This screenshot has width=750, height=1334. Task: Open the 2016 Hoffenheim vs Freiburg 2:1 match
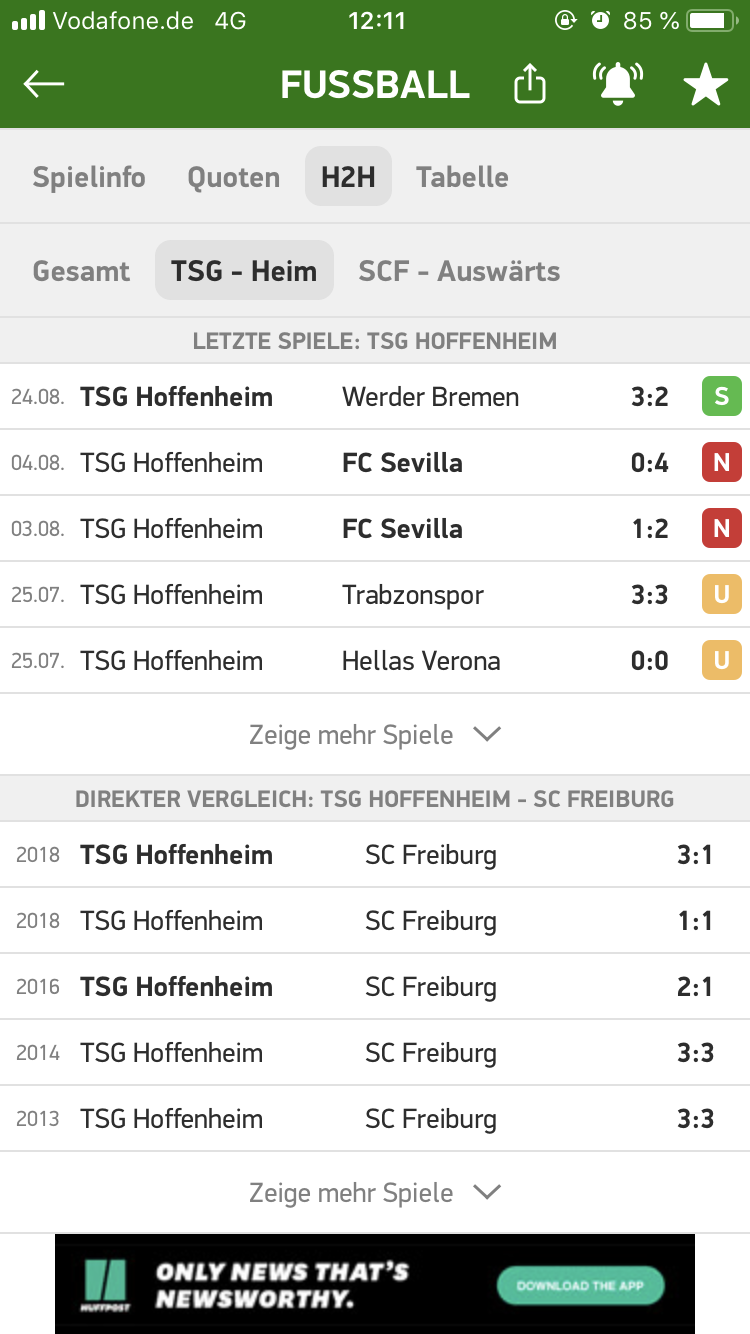[x=375, y=987]
